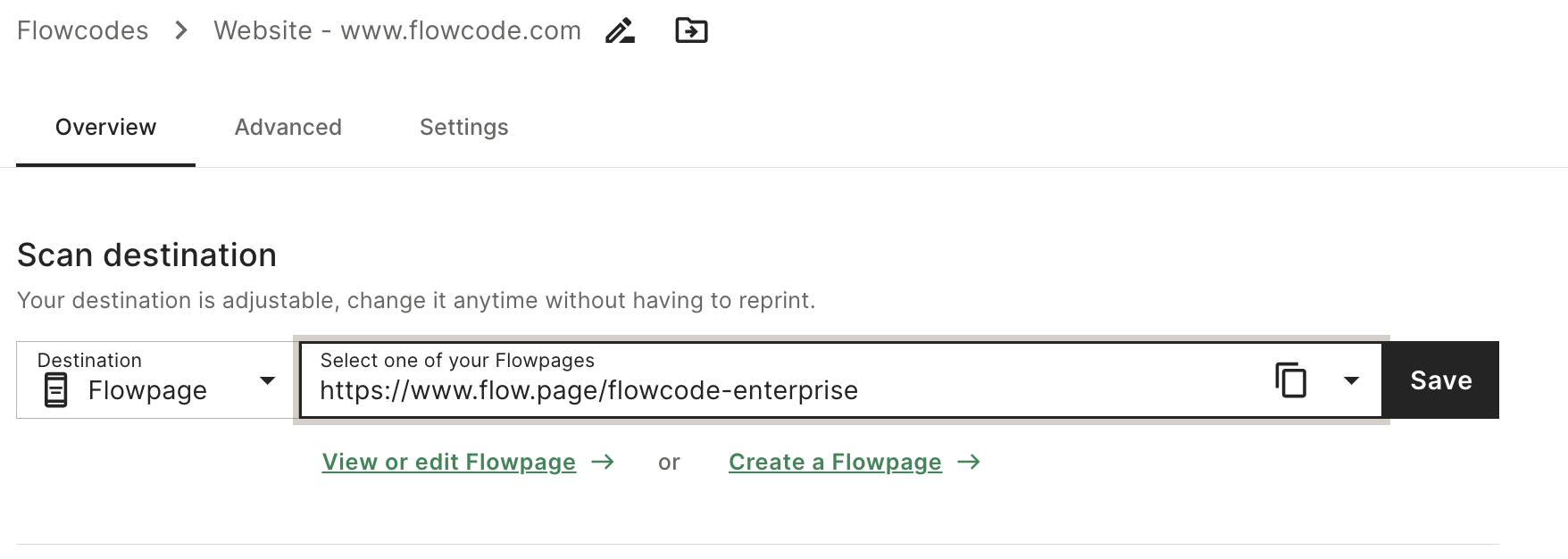
Task: Click arrow icon after View or edit Flowpage
Action: [x=604, y=462]
